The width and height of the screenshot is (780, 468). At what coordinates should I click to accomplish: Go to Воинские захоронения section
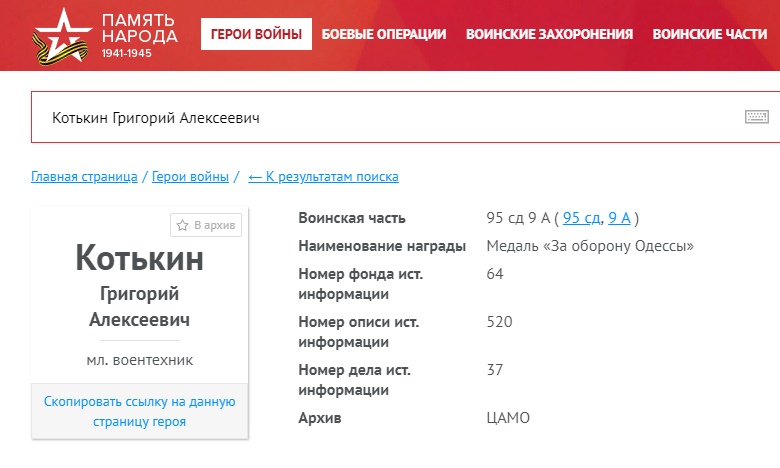(x=549, y=34)
